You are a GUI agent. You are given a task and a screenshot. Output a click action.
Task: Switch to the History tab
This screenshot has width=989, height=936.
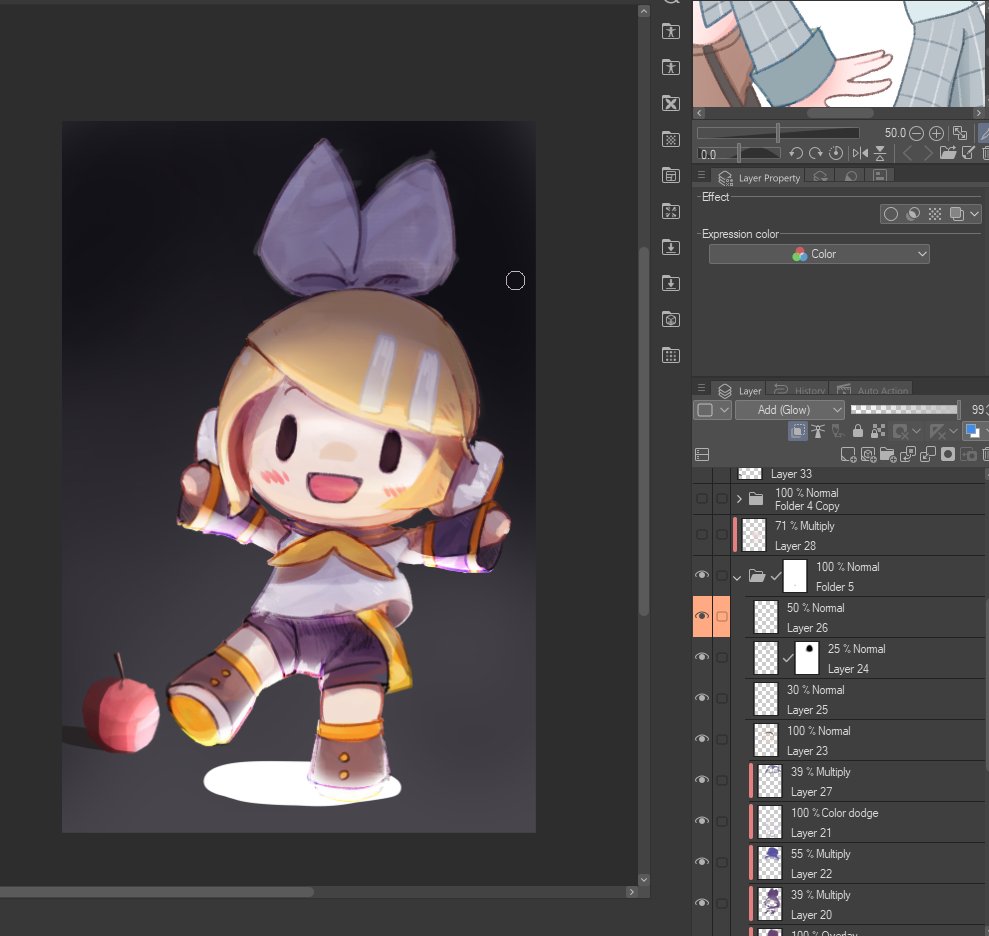pyautogui.click(x=799, y=390)
